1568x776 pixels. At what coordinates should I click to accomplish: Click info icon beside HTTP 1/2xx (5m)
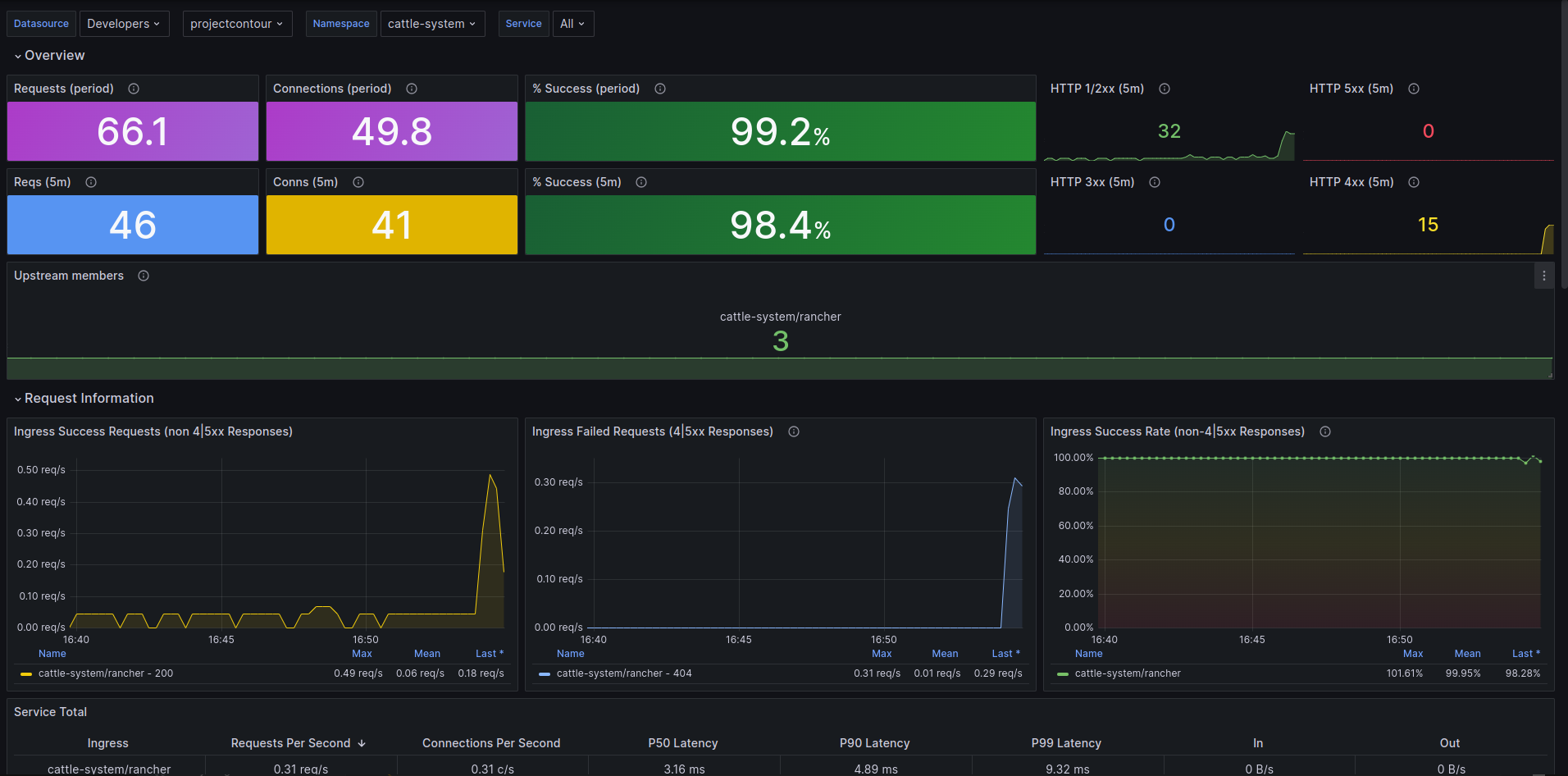point(1165,89)
